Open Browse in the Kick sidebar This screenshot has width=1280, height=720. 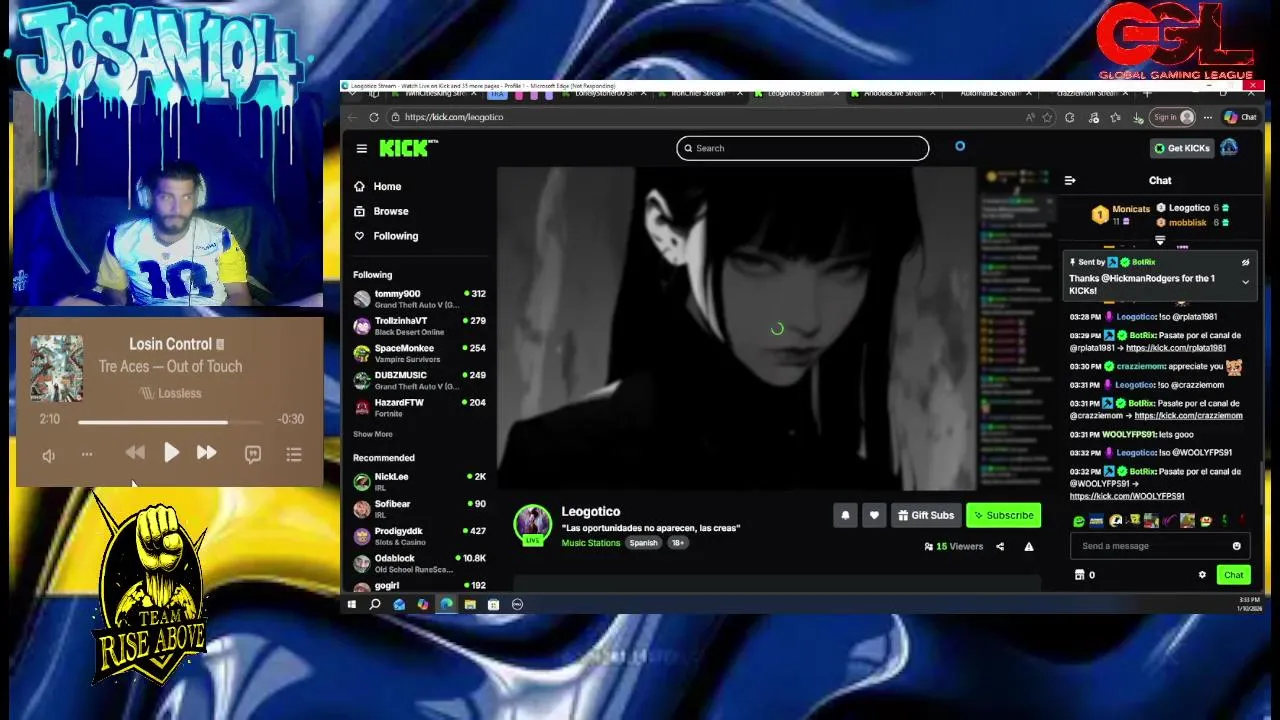pyautogui.click(x=381, y=211)
